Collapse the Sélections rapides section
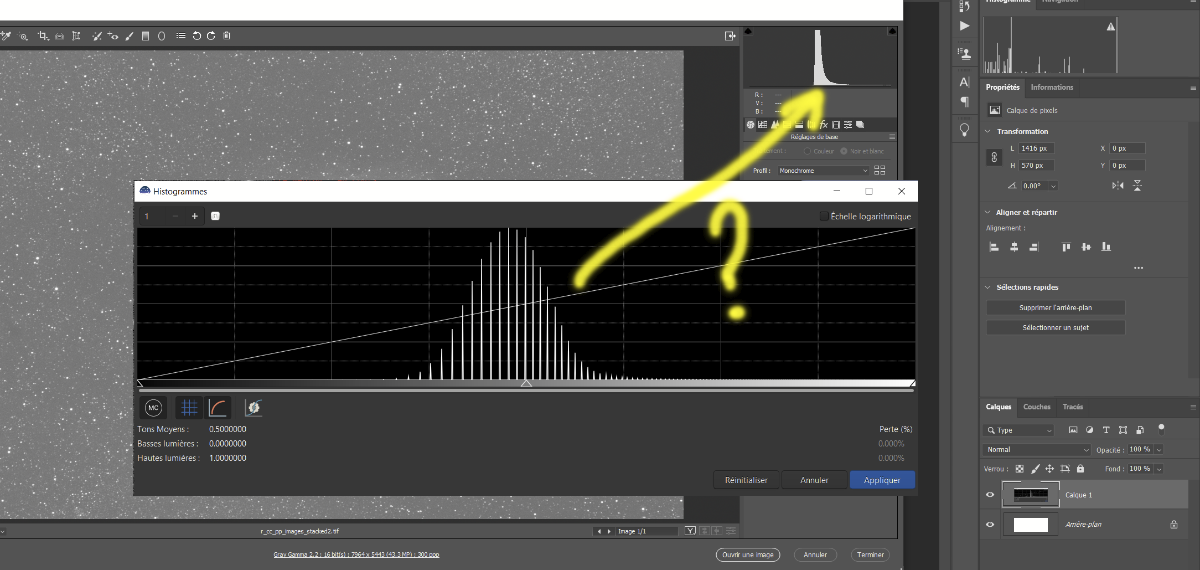Image resolution: width=1200 pixels, height=570 pixels. click(x=988, y=287)
